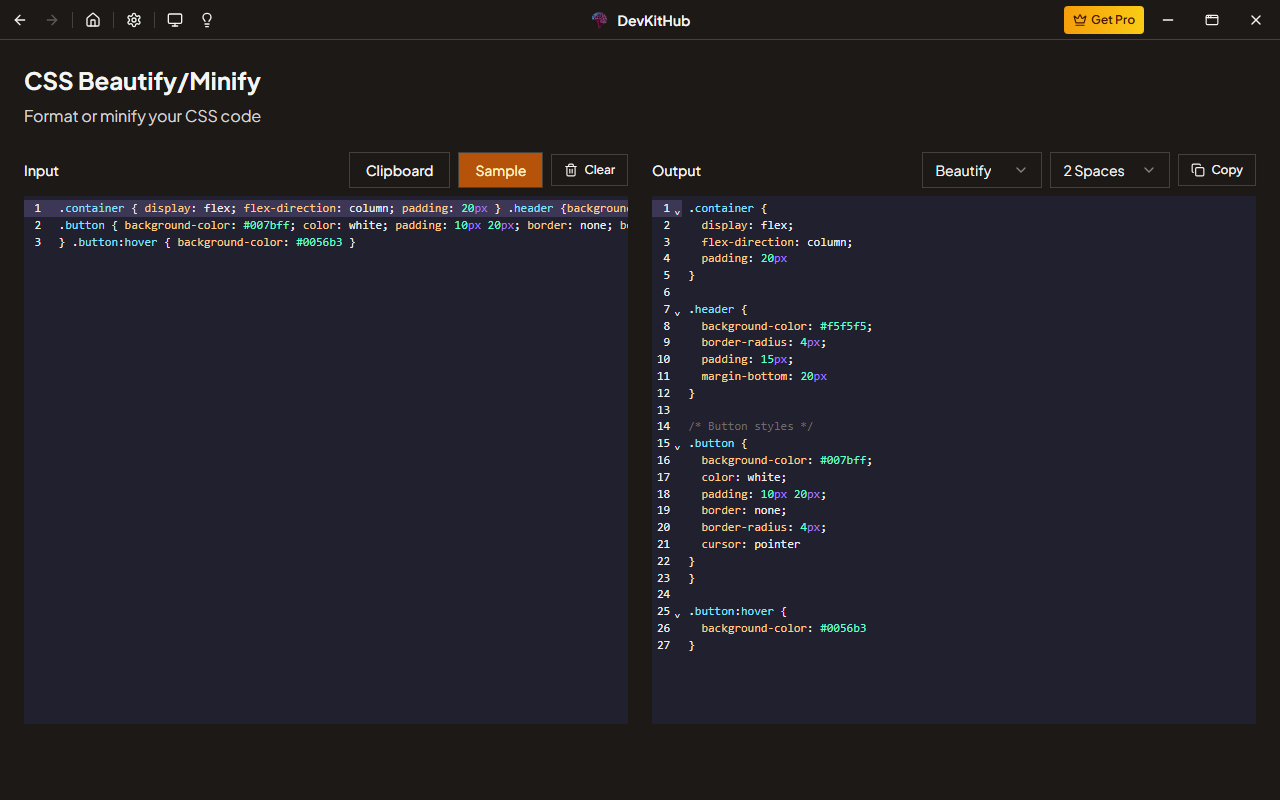The width and height of the screenshot is (1280, 800).
Task: Collapse the .button rule fold arrow
Action: [x=678, y=446]
